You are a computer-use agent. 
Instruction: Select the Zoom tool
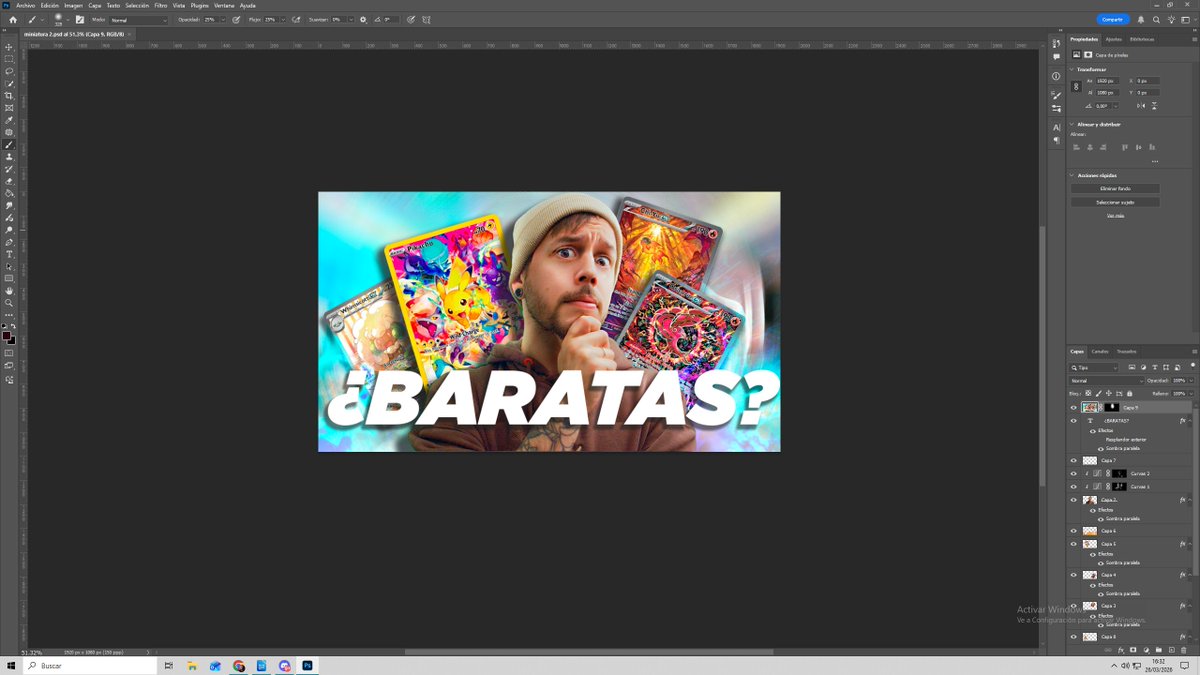pos(9,303)
